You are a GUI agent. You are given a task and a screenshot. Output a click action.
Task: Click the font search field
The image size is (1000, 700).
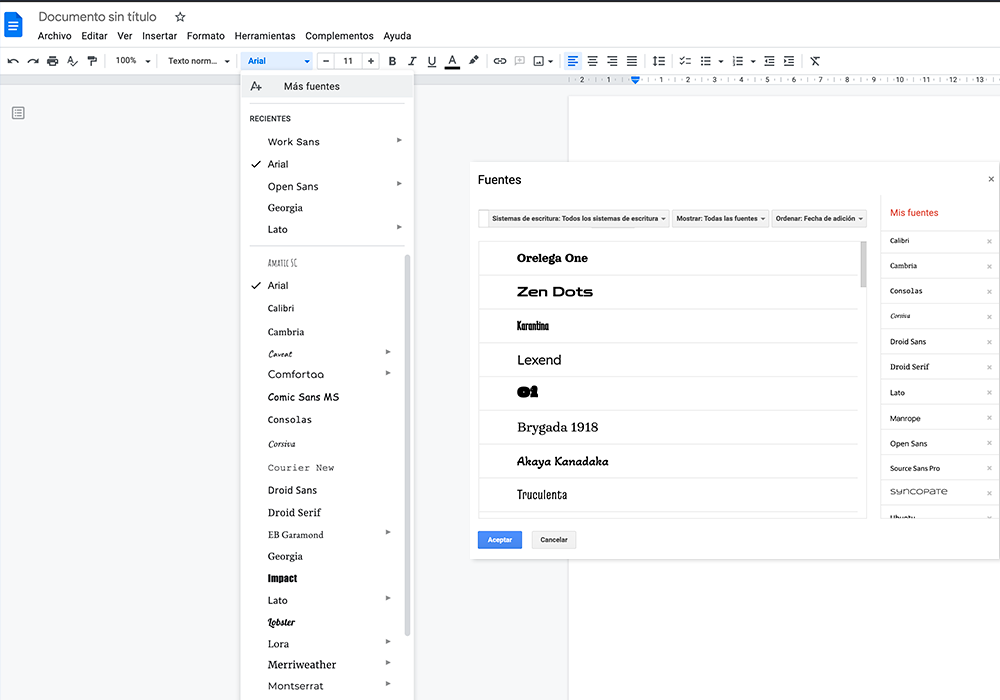(483, 218)
